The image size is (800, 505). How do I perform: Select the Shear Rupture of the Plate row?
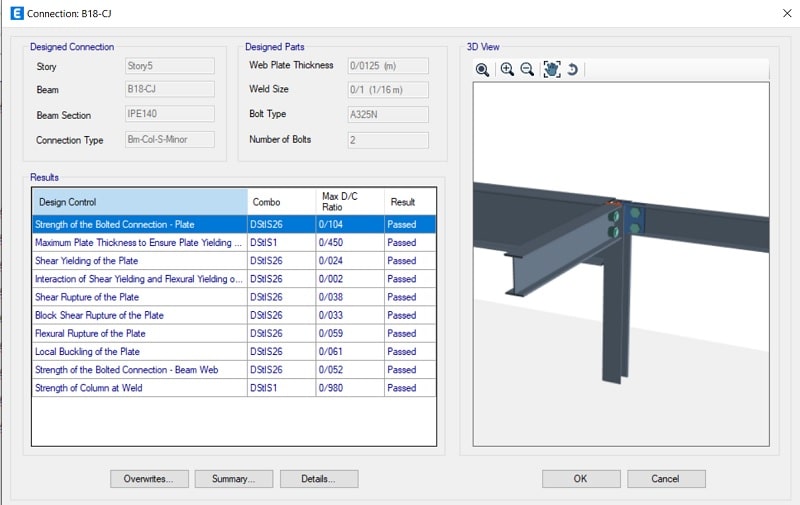point(234,297)
